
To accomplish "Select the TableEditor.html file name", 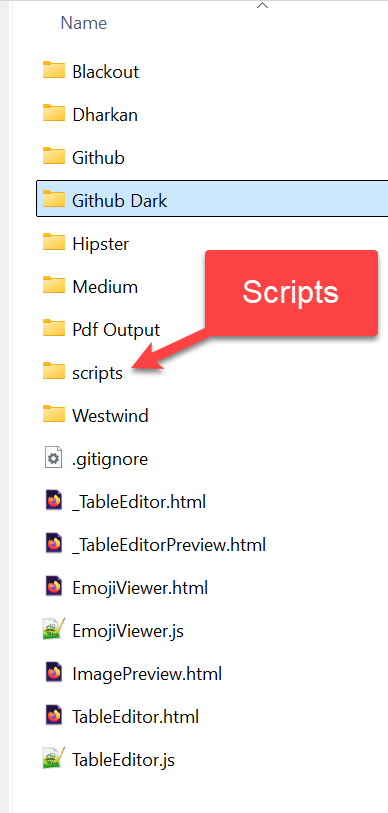I will (x=136, y=717).
